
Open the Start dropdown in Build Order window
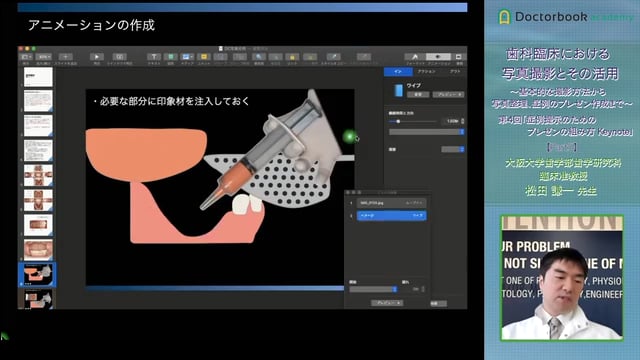373,289
